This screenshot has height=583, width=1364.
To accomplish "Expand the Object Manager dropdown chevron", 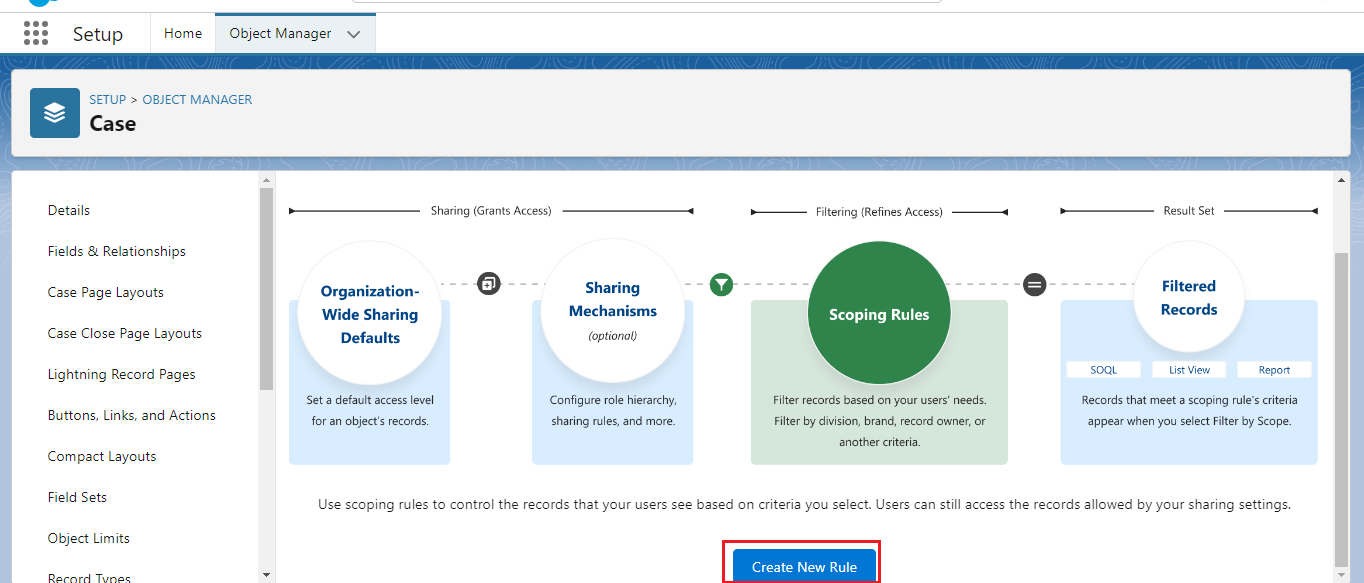I will click(353, 33).
